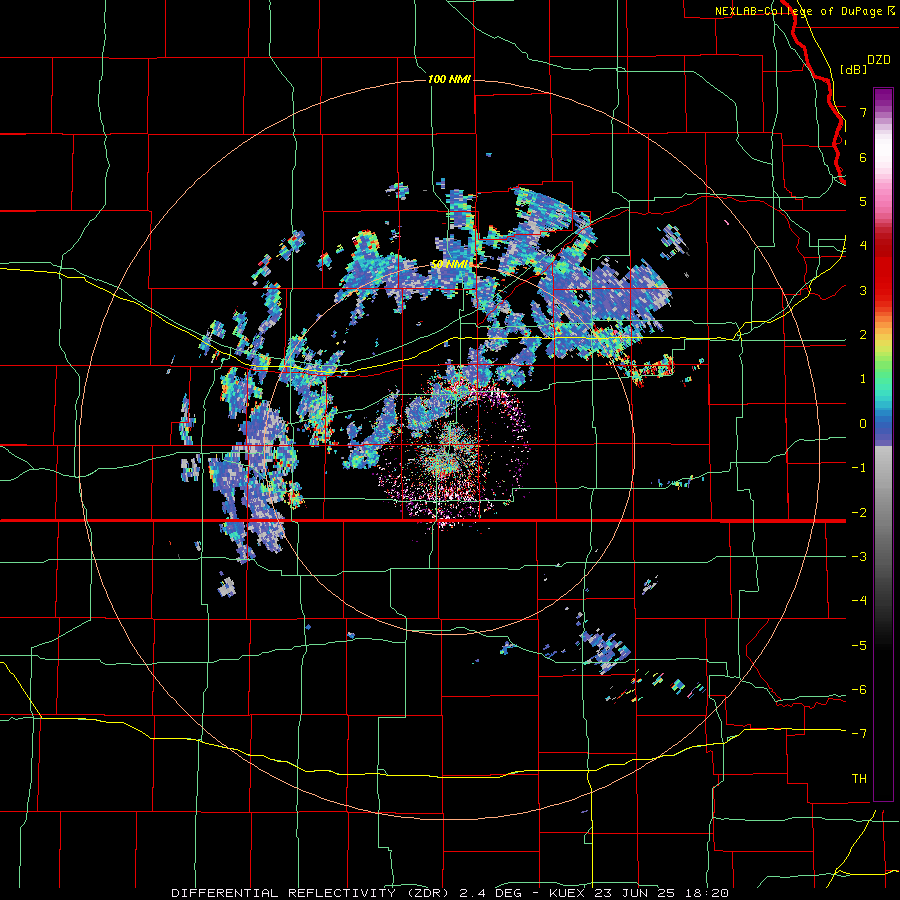
Task: Click the [dB] units label
Action: [x=854, y=69]
